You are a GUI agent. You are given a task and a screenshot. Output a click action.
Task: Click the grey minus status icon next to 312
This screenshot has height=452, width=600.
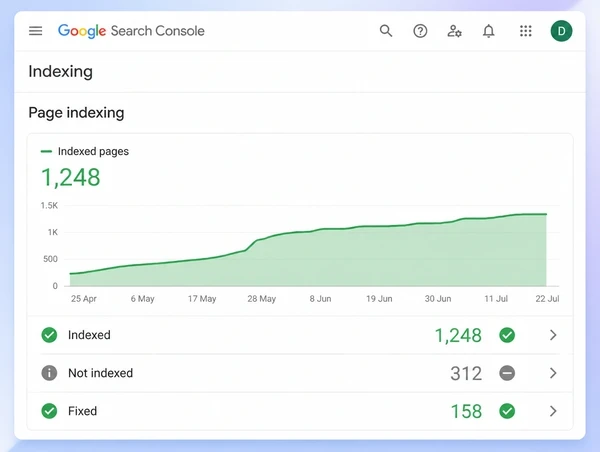click(507, 373)
